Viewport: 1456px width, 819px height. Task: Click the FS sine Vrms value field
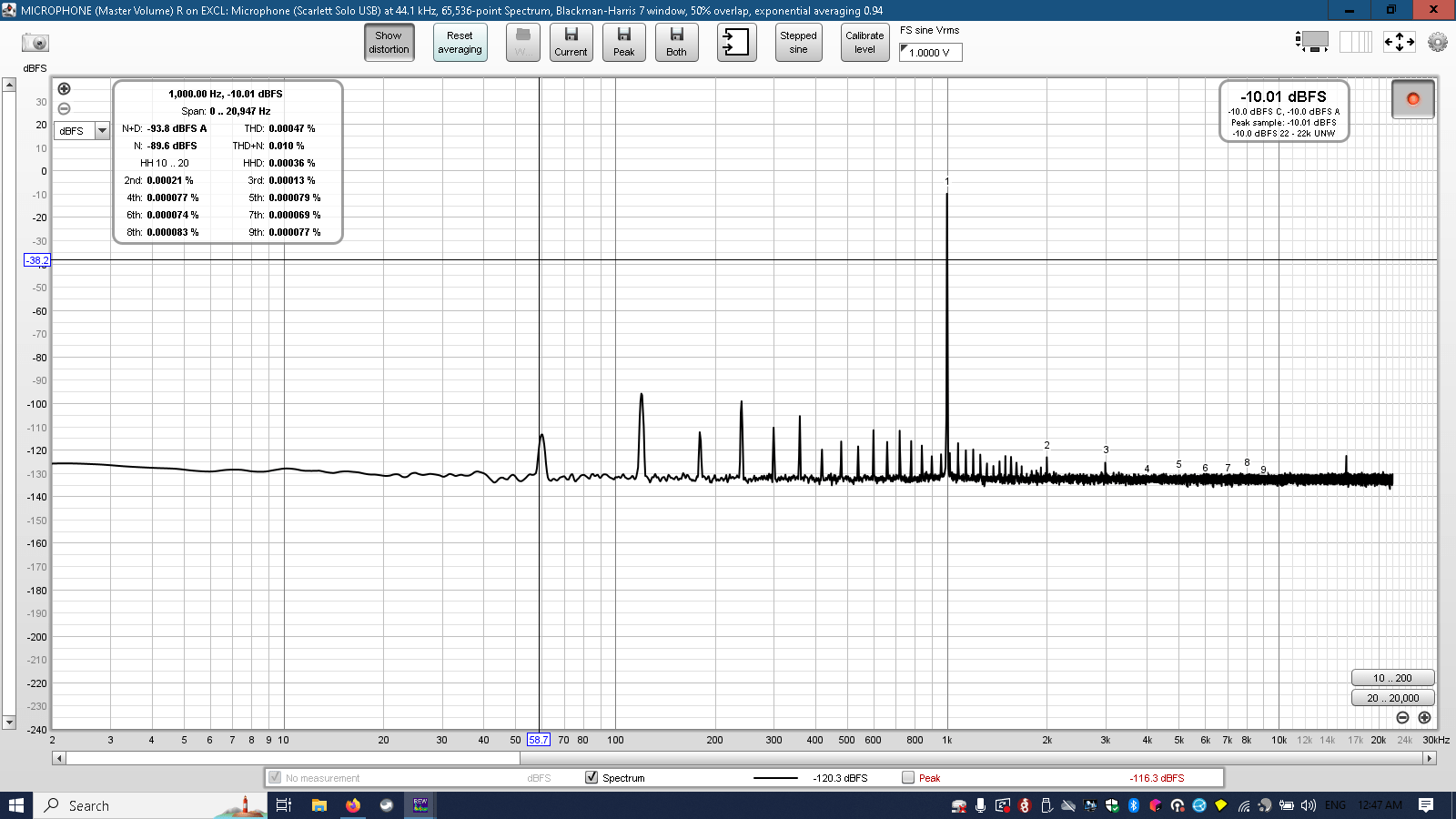tap(930, 53)
